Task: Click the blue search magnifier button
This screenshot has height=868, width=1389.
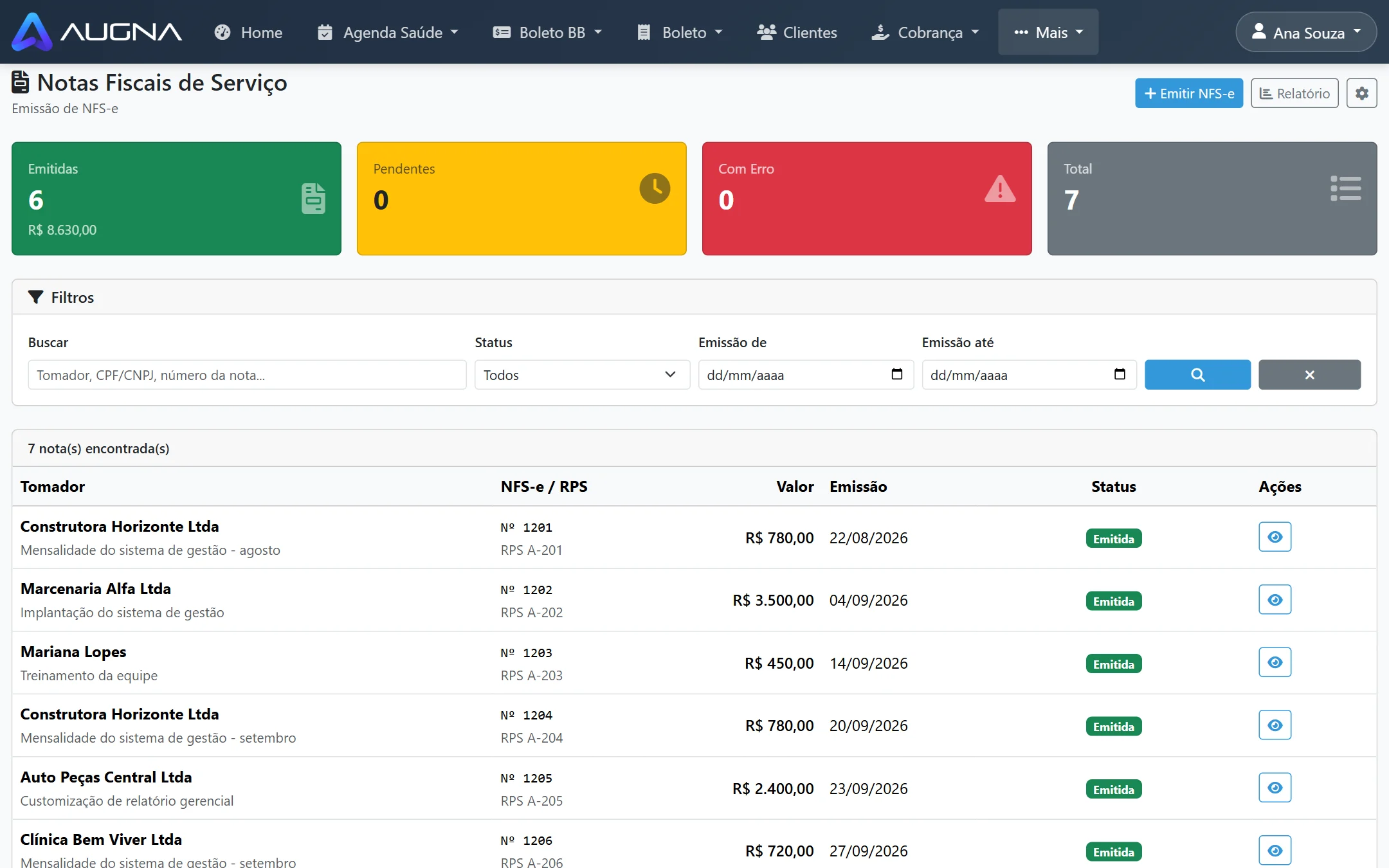Action: (1197, 375)
